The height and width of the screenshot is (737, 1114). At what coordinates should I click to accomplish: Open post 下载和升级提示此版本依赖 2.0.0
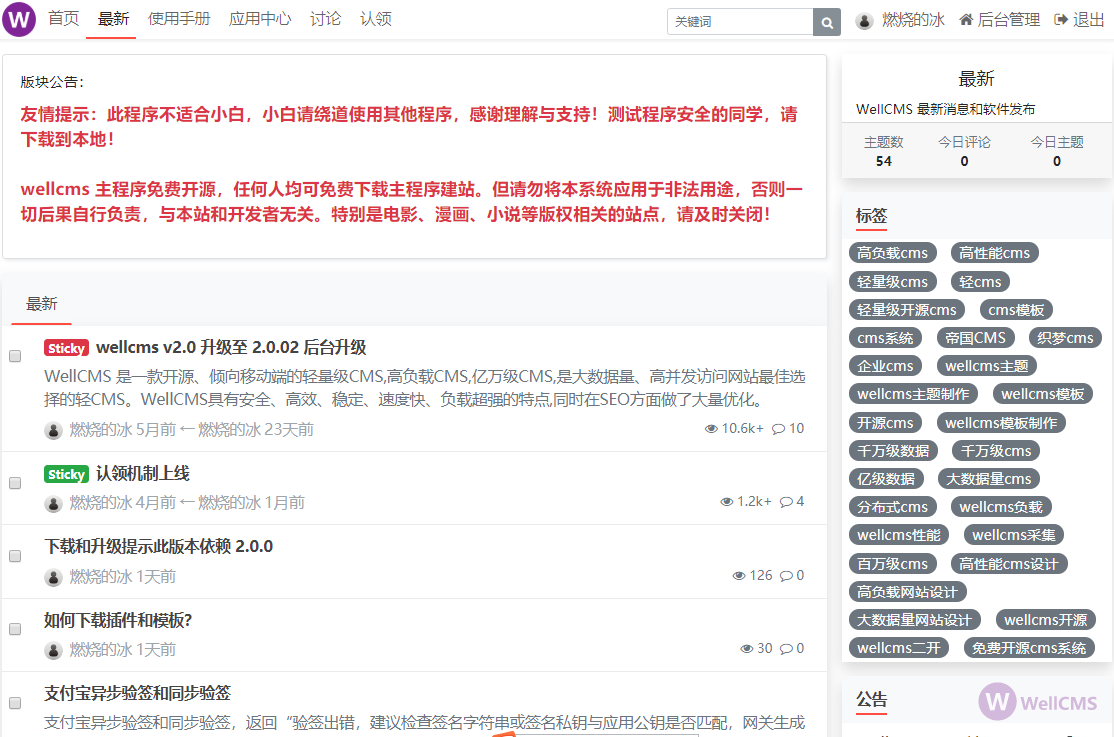pos(158,547)
